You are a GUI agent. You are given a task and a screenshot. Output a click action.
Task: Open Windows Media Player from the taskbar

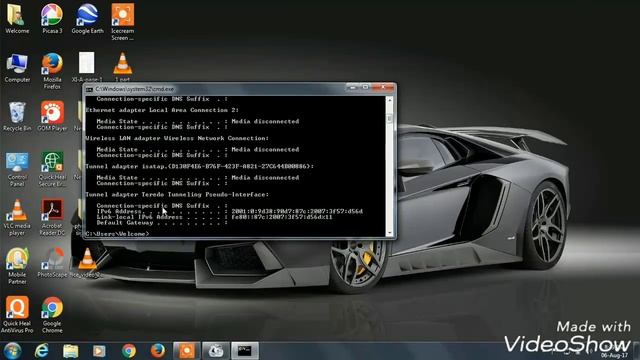point(99,351)
